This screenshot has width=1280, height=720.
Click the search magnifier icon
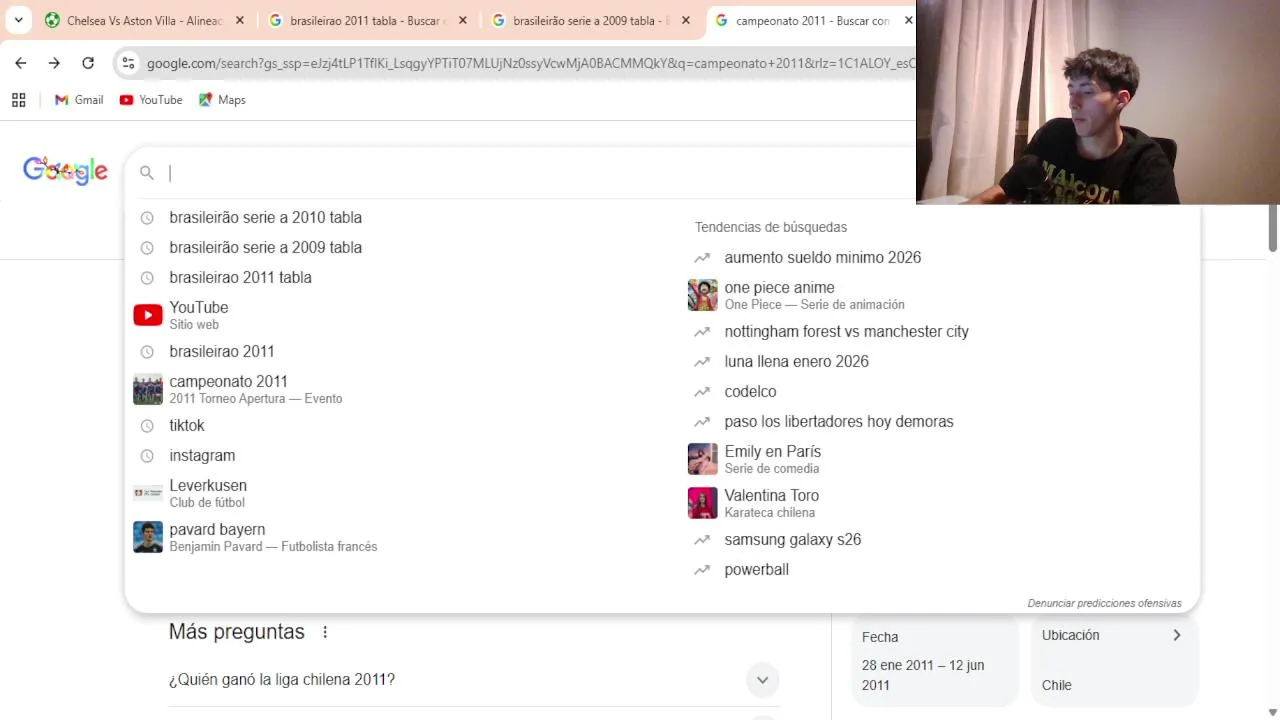[x=147, y=173]
